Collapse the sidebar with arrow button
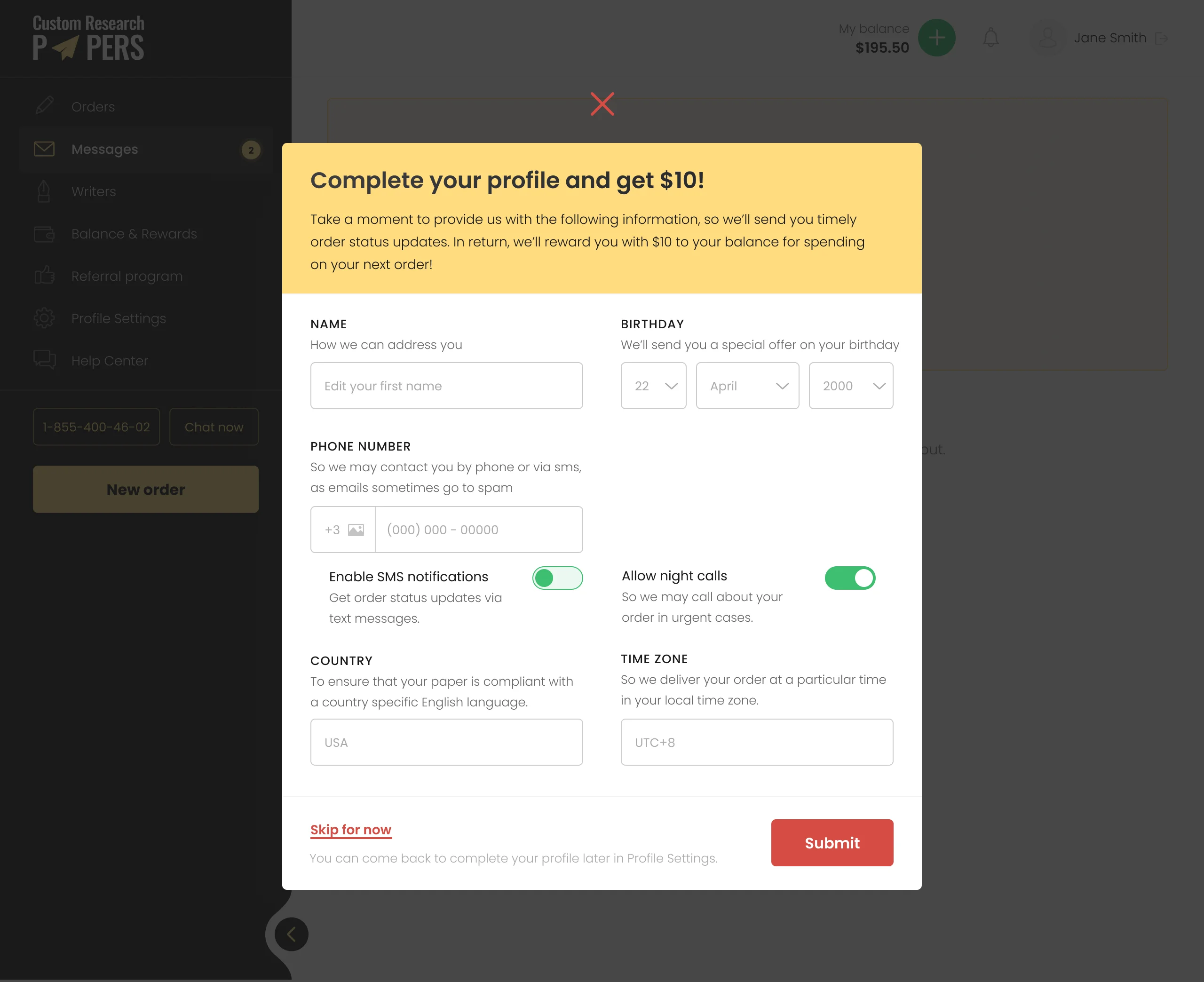Image resolution: width=1204 pixels, height=982 pixels. [x=291, y=934]
